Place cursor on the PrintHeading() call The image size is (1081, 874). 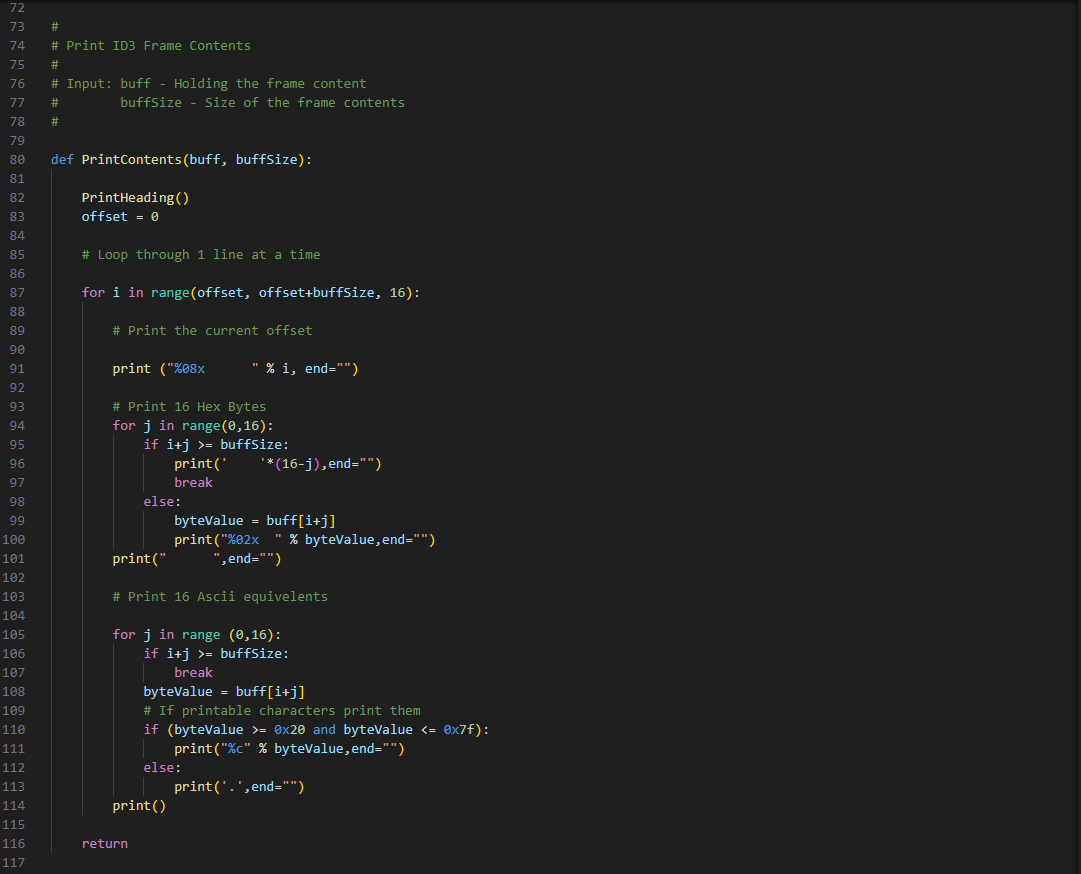pos(134,197)
